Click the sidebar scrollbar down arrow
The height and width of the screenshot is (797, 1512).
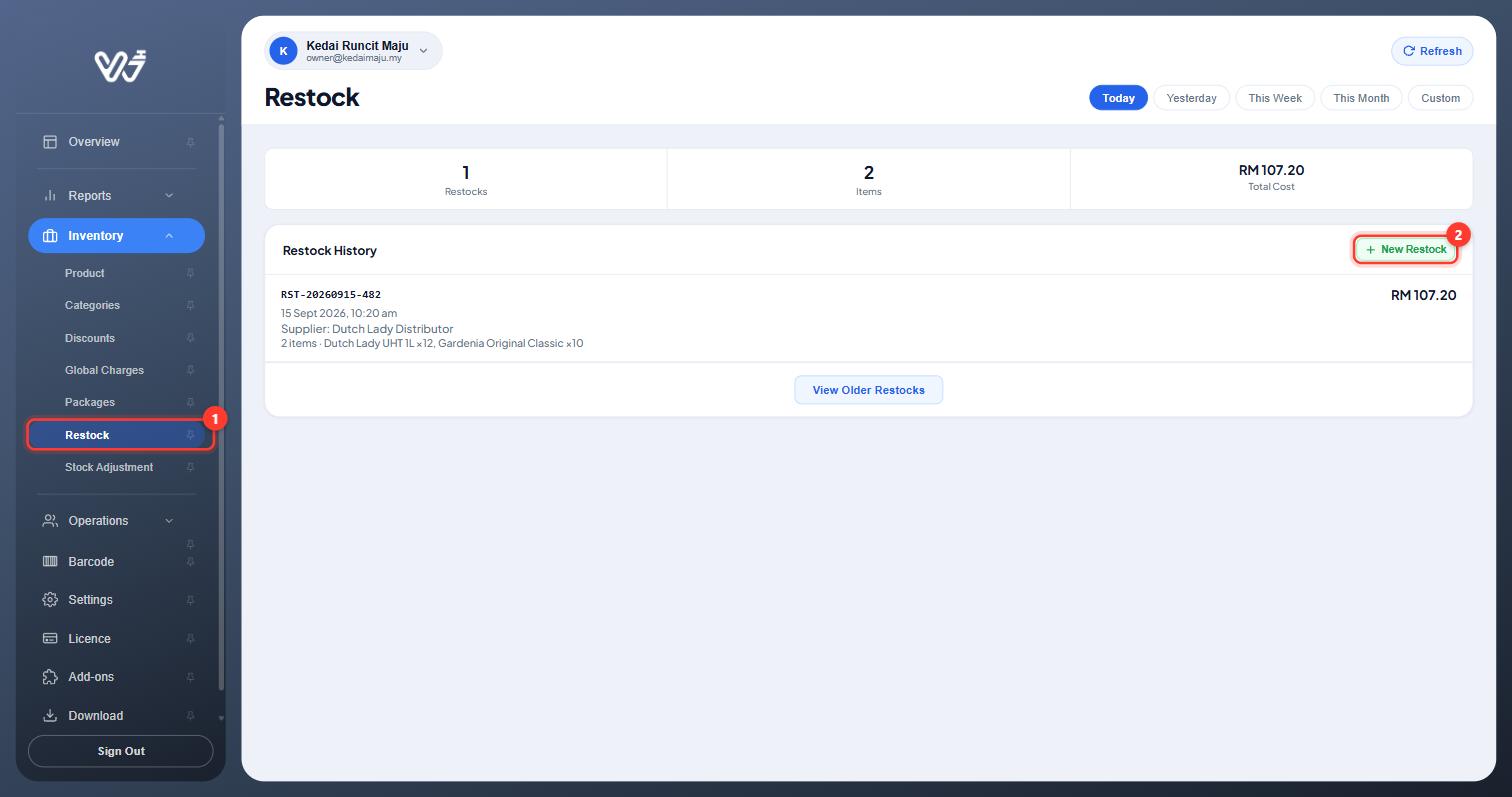pos(221,718)
